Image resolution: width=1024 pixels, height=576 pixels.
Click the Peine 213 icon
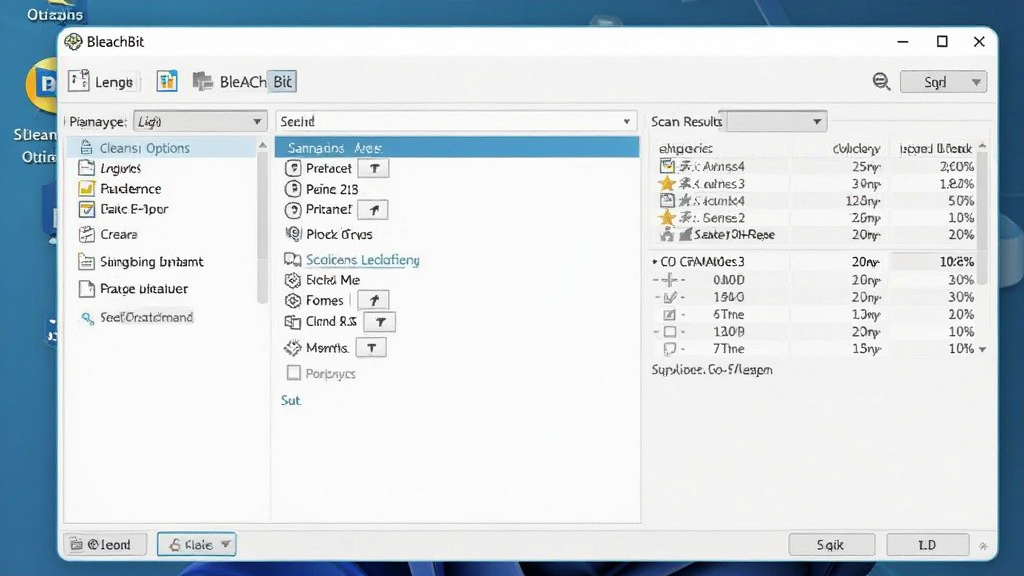tap(293, 189)
